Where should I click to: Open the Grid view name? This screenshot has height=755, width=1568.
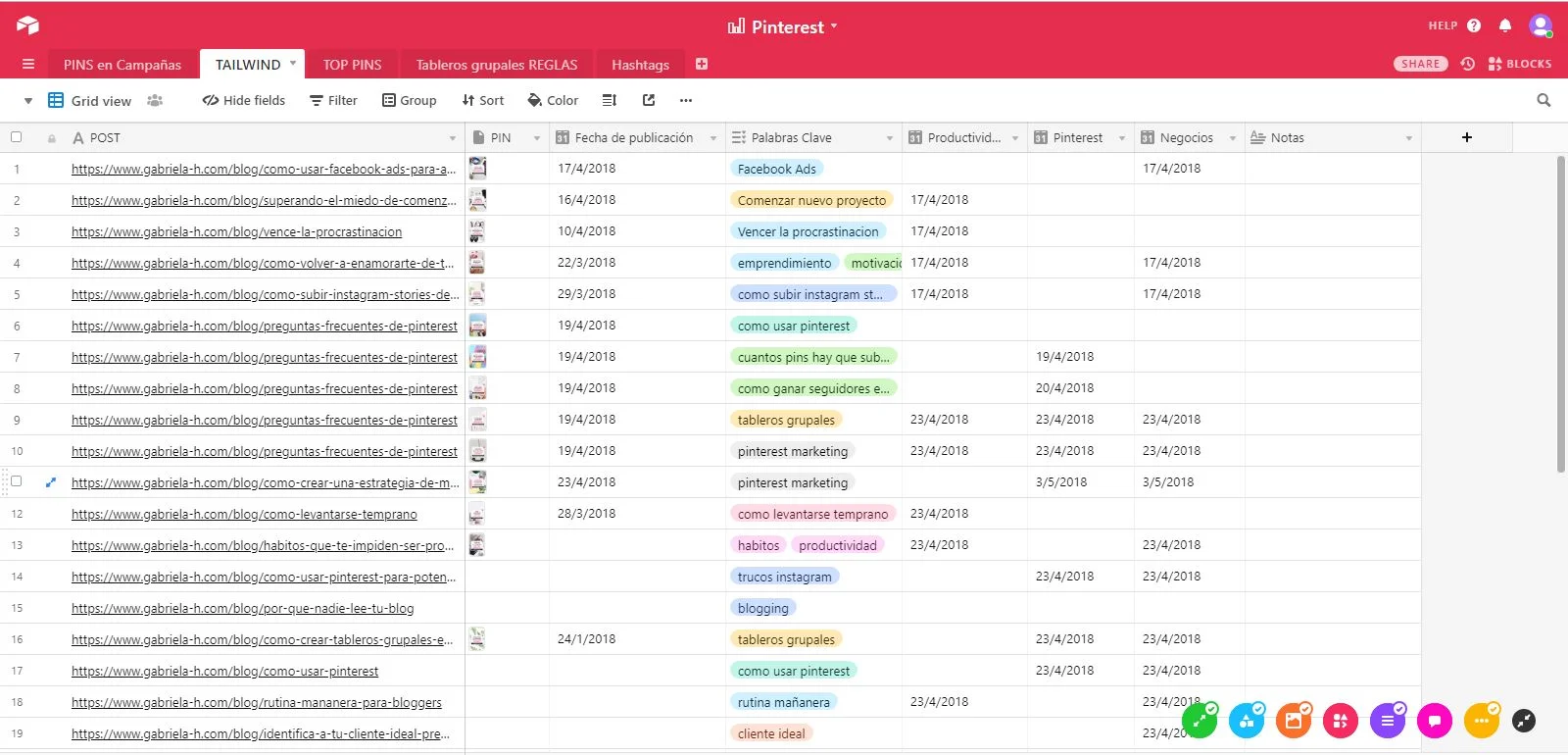[x=101, y=101]
